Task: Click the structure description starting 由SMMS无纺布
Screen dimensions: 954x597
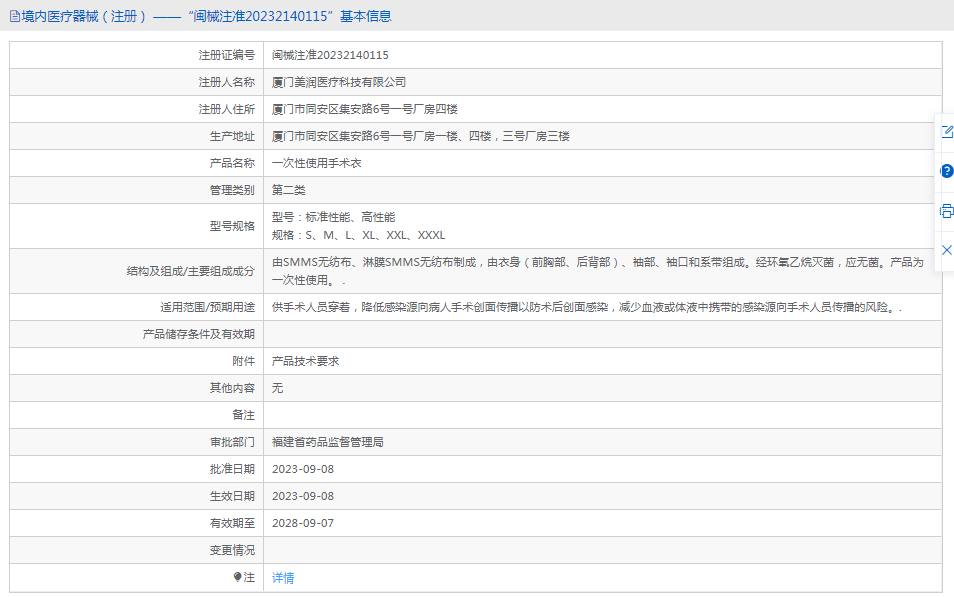Action: [x=597, y=271]
